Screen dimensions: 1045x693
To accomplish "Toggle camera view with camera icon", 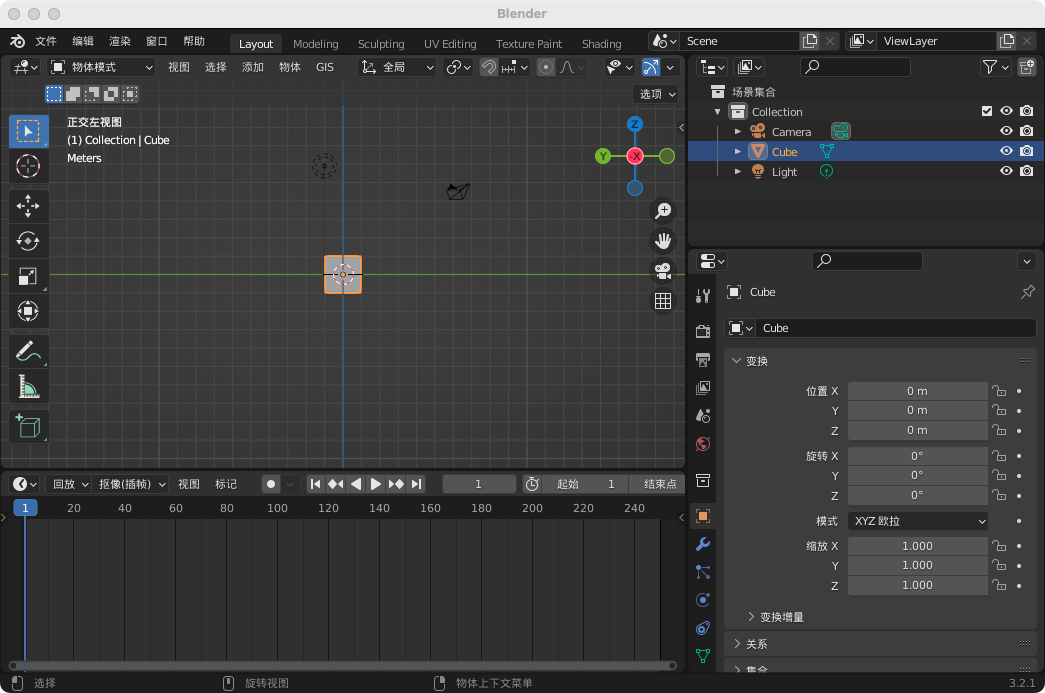I will click(662, 271).
